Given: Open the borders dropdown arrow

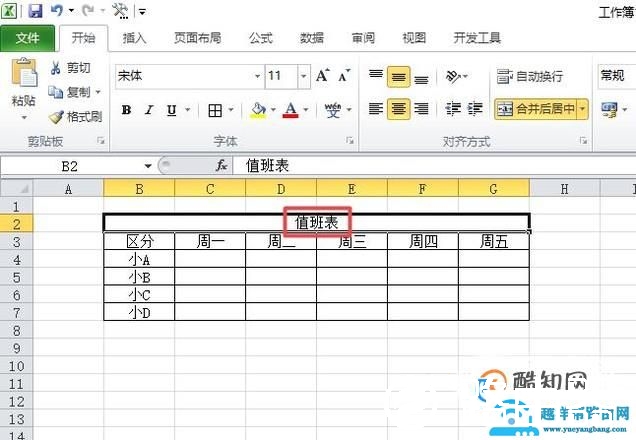Looking at the screenshot, I should coord(231,109).
